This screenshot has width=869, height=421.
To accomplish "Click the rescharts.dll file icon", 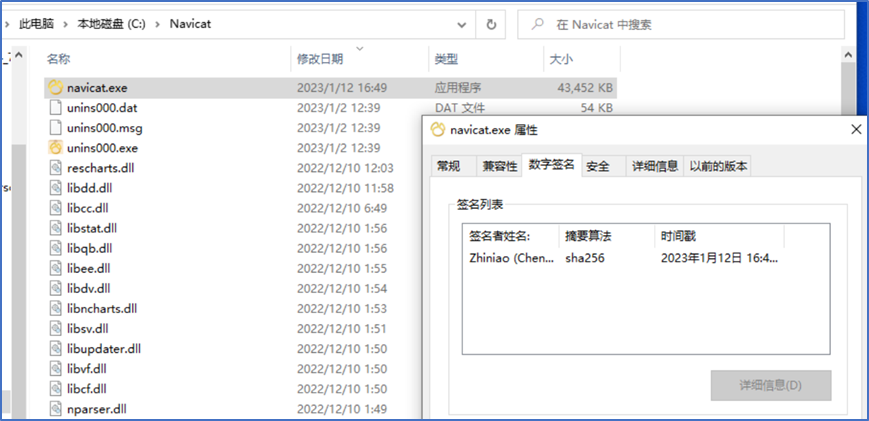I will pyautogui.click(x=55, y=168).
